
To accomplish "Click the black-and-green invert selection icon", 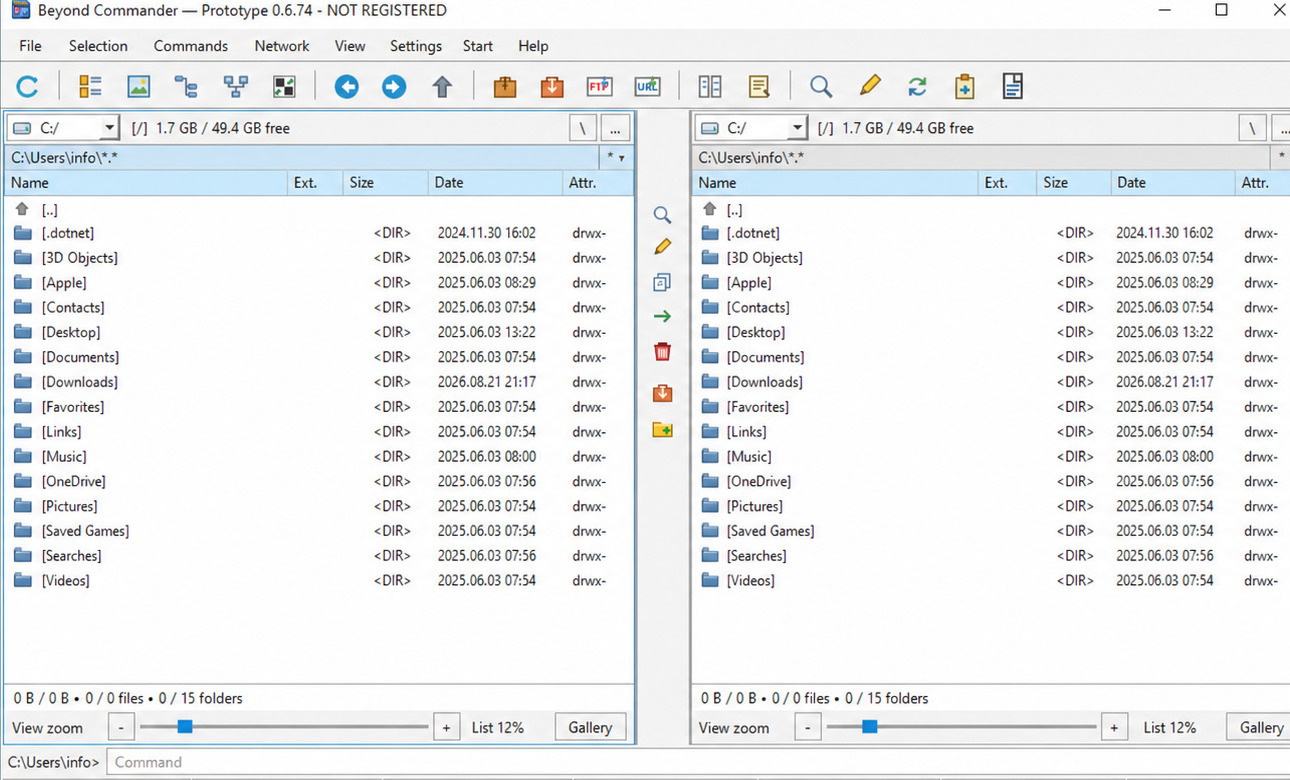I will point(284,87).
